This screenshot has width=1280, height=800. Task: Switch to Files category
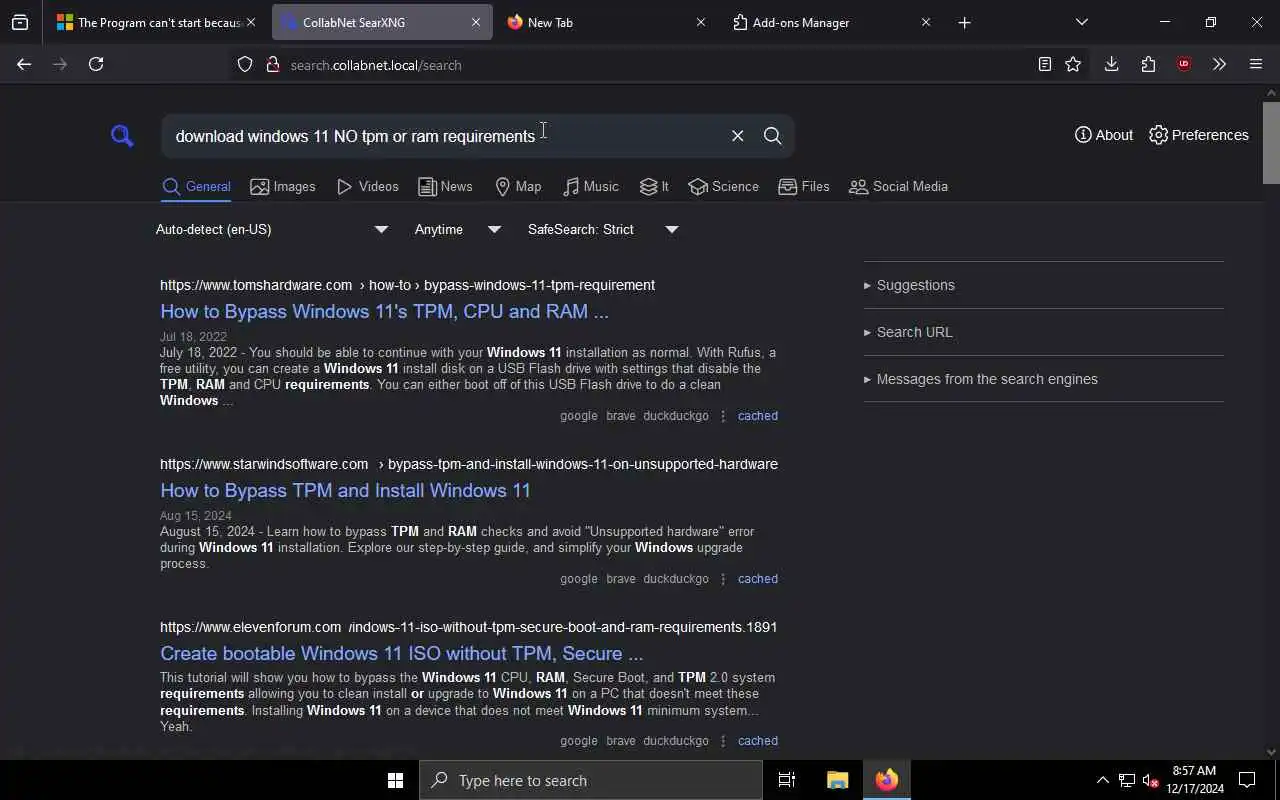804,187
